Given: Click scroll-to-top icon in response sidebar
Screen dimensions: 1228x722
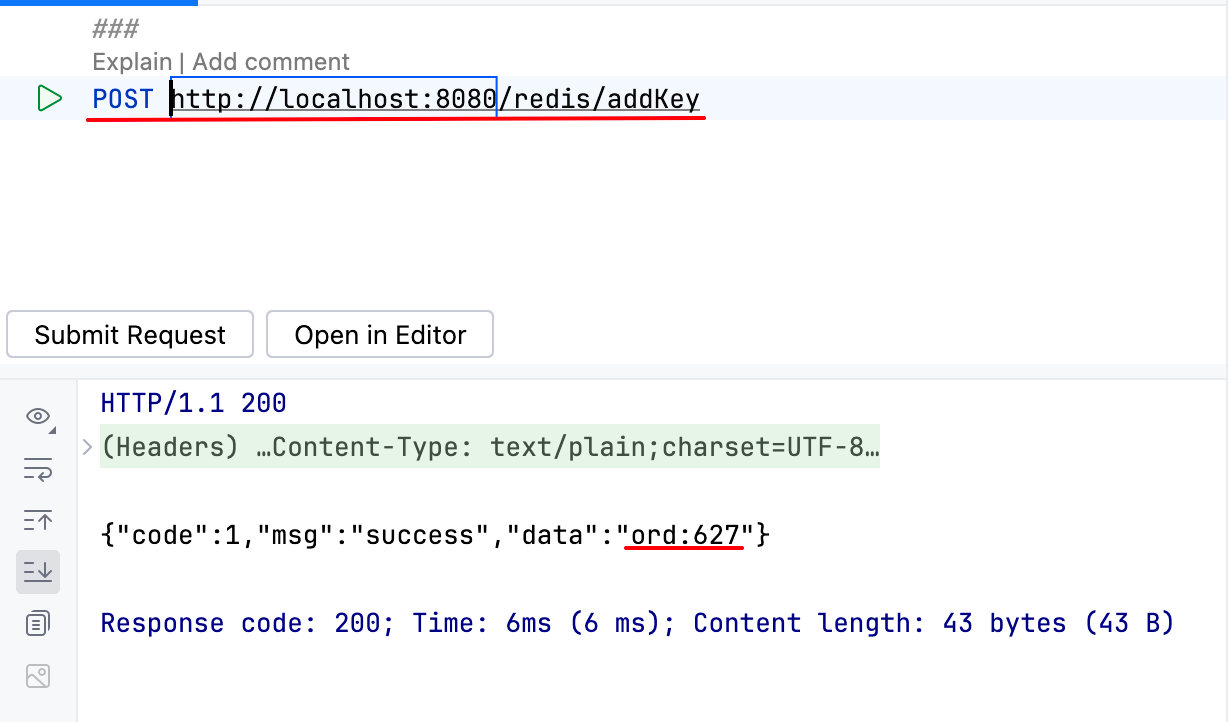Looking at the screenshot, I should click(x=38, y=520).
